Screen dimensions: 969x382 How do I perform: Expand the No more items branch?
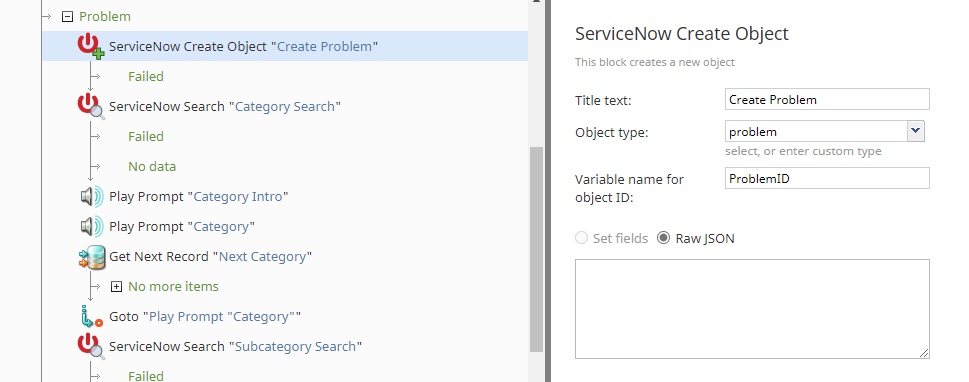pos(116,287)
